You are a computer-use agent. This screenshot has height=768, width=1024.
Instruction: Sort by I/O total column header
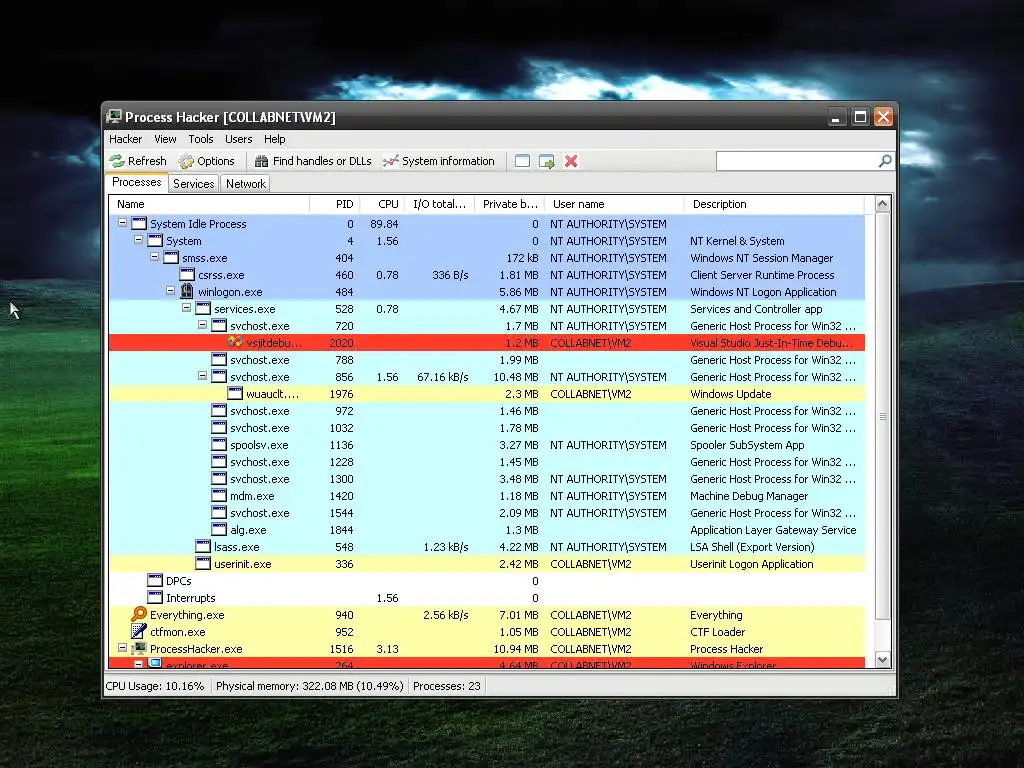click(x=440, y=204)
